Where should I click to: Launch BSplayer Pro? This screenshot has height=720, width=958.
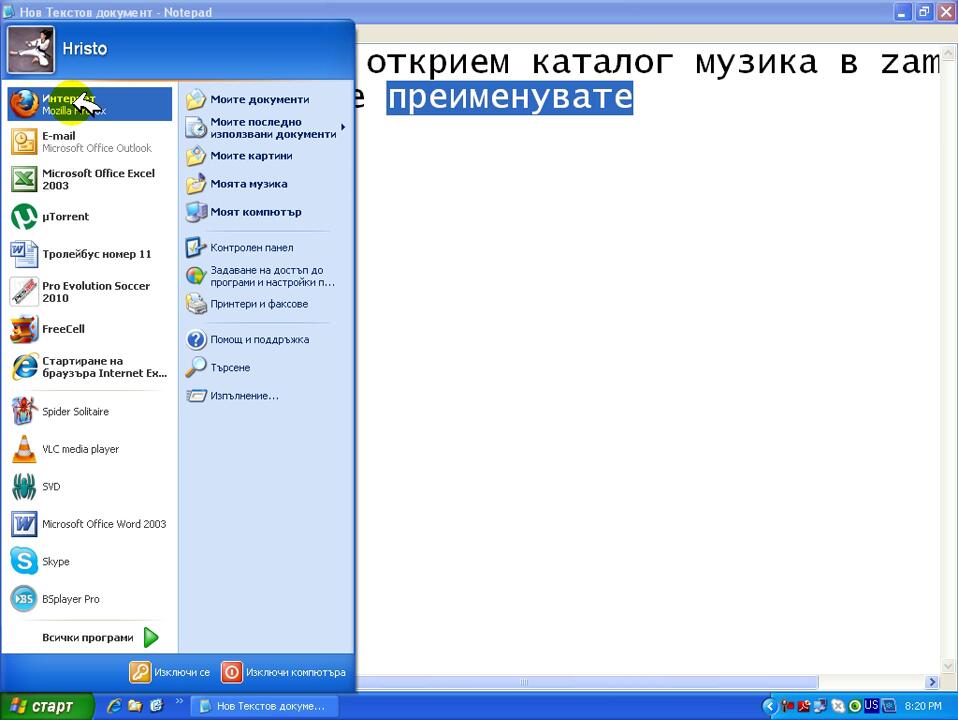70,599
